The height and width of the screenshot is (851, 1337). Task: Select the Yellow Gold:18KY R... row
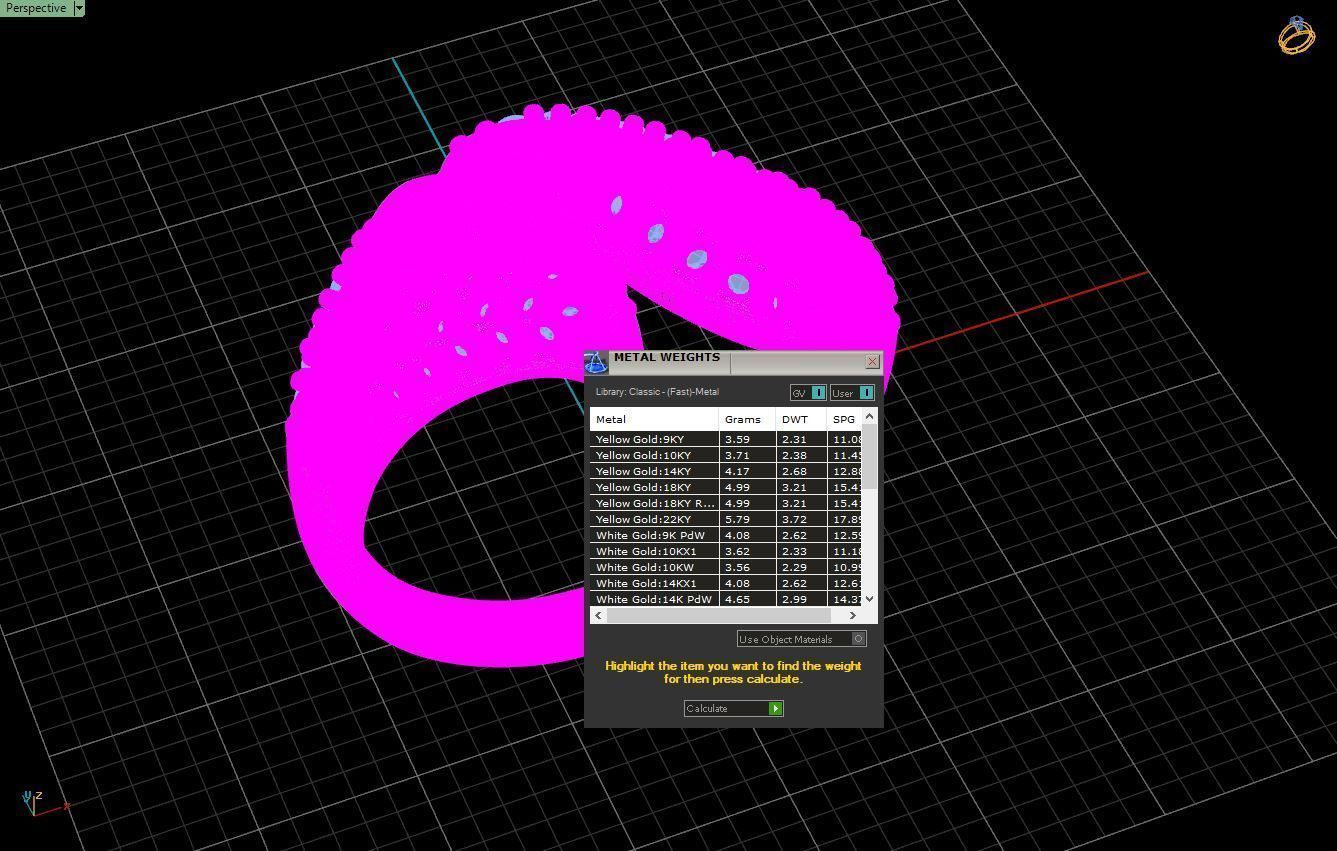726,503
